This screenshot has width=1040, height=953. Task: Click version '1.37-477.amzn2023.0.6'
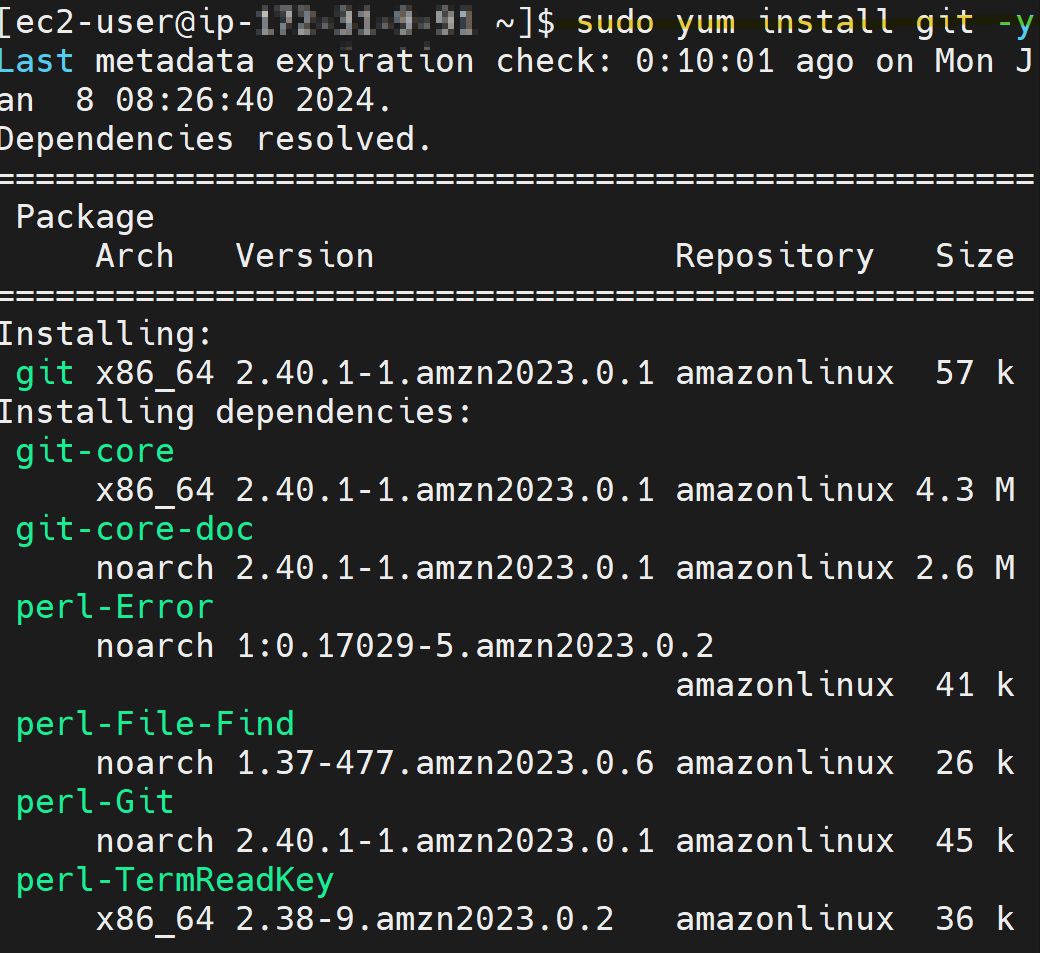click(x=445, y=763)
